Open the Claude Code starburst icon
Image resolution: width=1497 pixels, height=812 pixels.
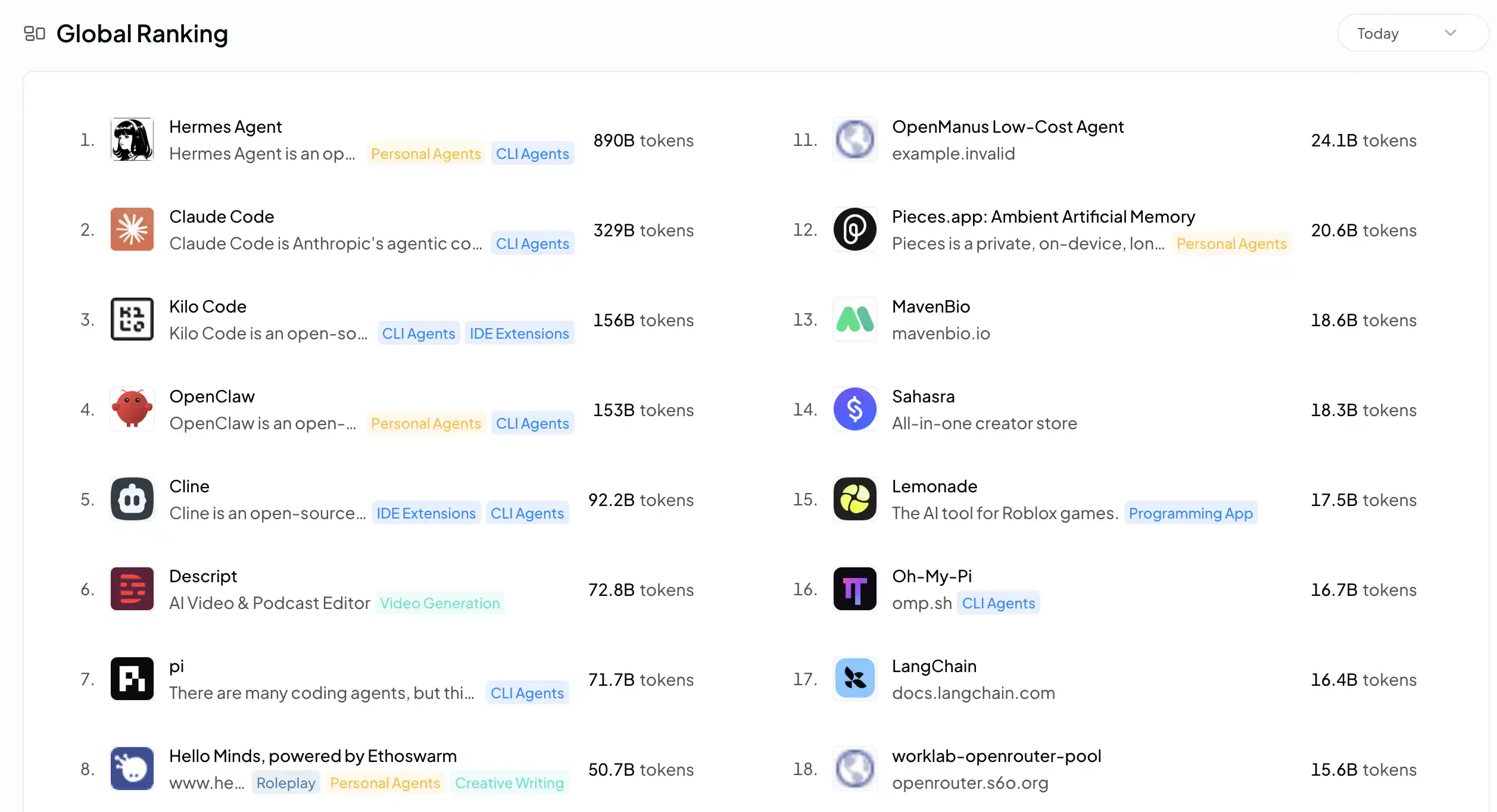coord(132,230)
